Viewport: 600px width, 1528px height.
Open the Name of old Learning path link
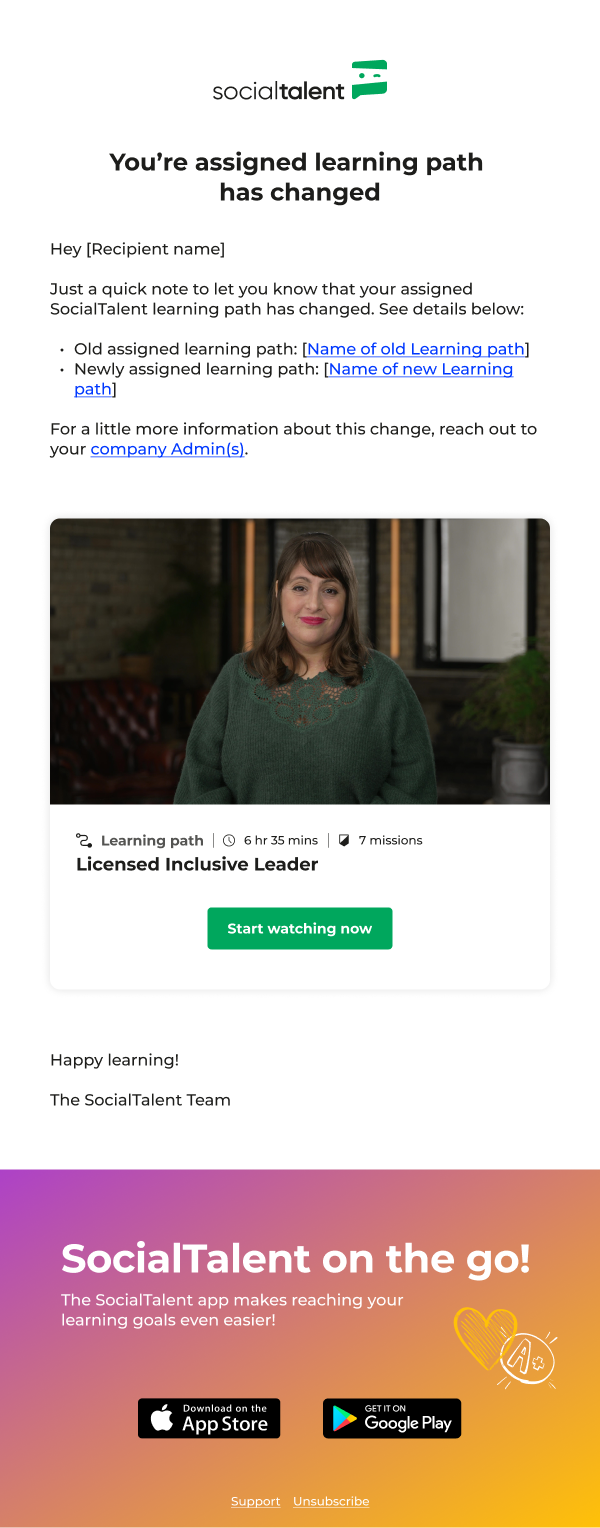[416, 349]
